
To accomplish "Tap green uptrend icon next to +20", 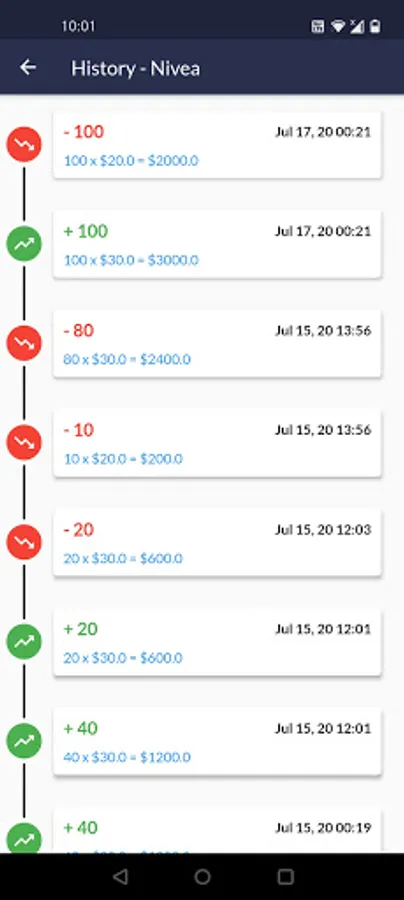I will coord(24,642).
